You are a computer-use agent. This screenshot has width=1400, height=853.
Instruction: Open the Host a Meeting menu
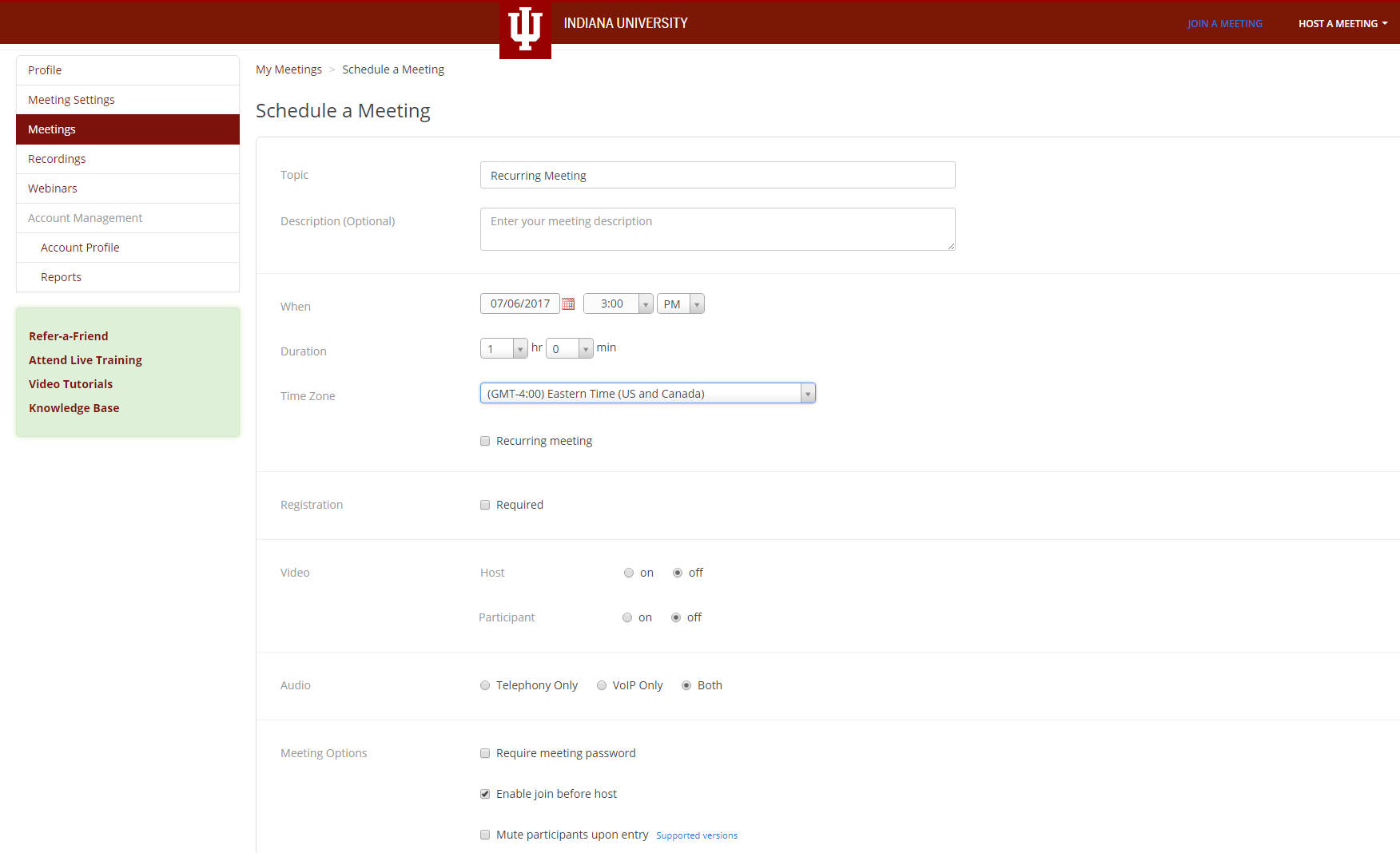click(1342, 24)
